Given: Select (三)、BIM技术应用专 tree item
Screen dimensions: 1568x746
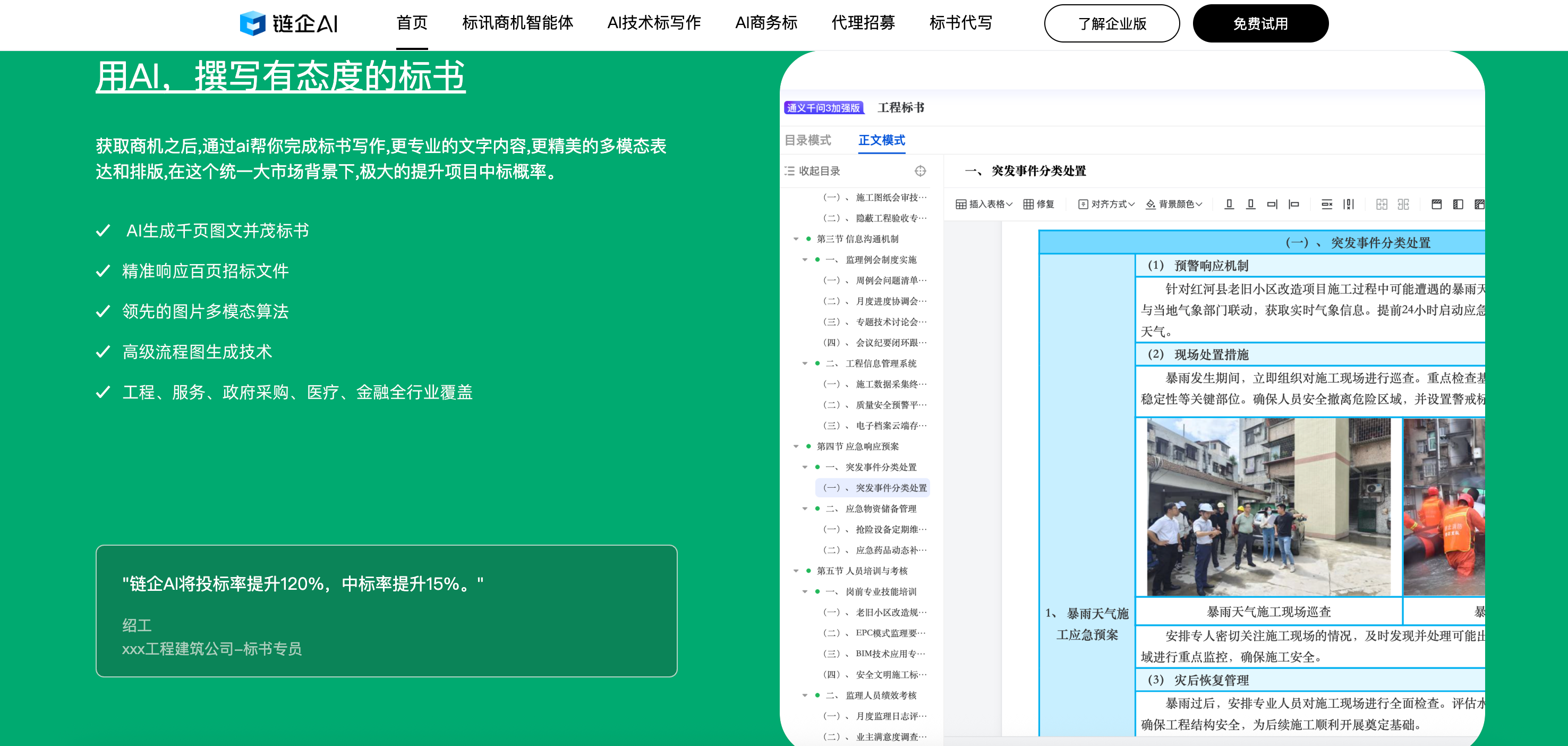Looking at the screenshot, I should point(875,654).
